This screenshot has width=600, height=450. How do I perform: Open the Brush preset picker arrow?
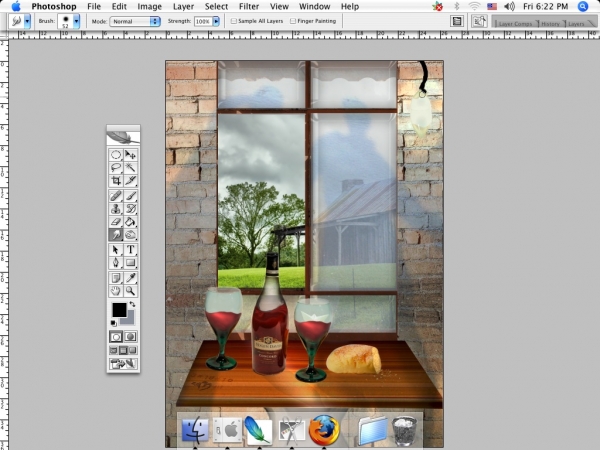77,21
